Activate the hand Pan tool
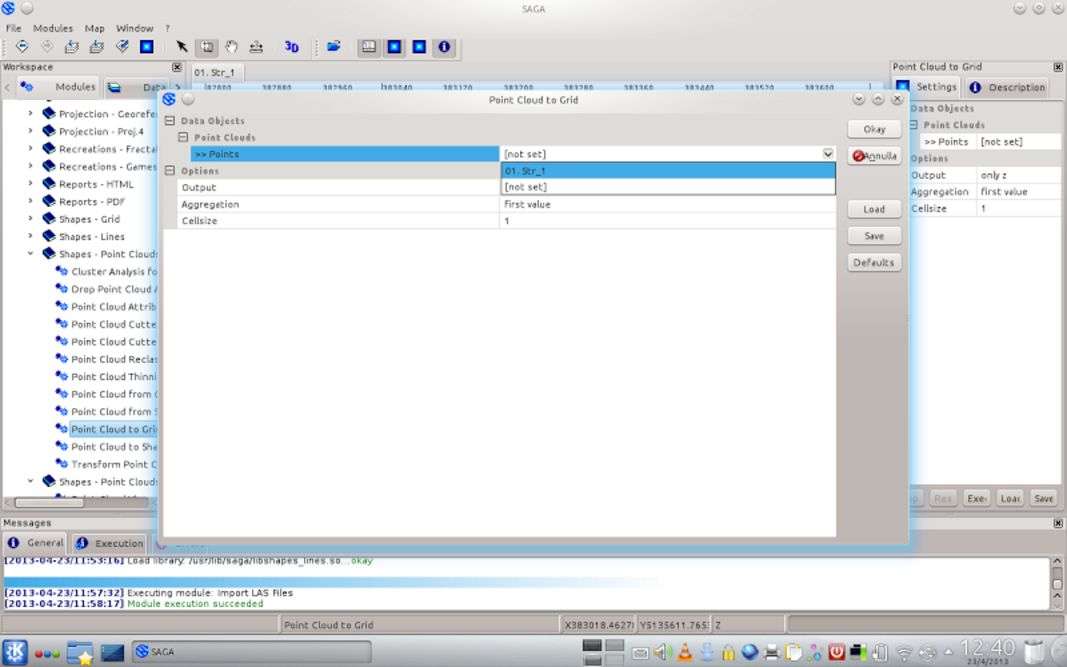This screenshot has height=667, width=1067. 231,47
